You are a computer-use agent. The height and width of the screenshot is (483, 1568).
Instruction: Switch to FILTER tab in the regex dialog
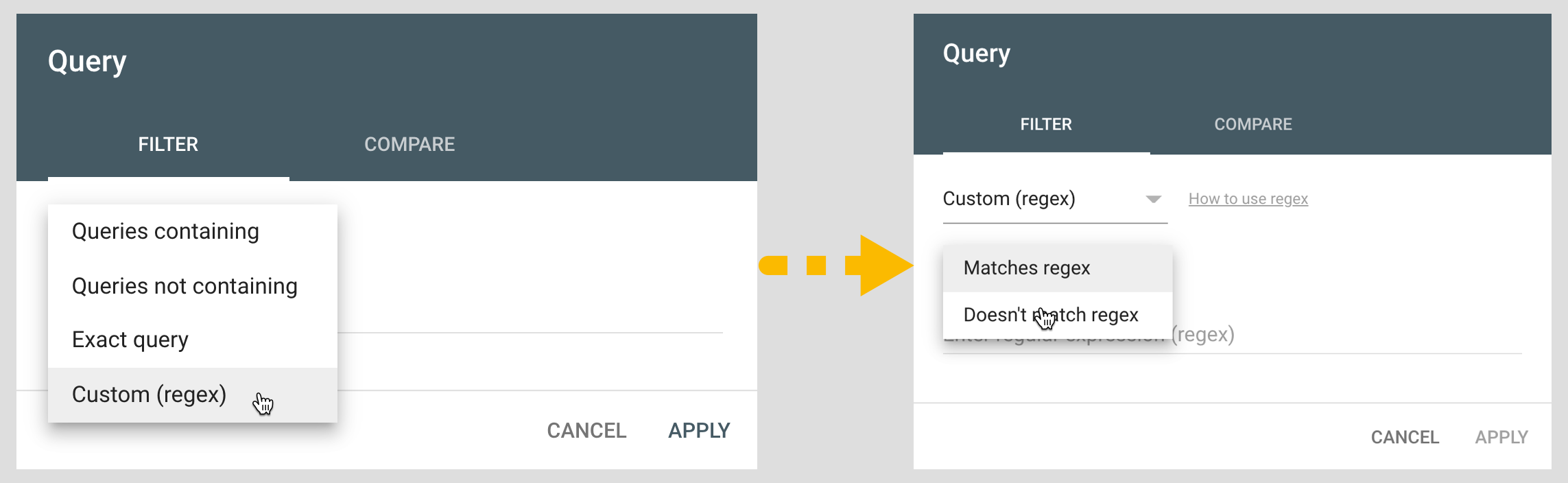[x=1045, y=124]
